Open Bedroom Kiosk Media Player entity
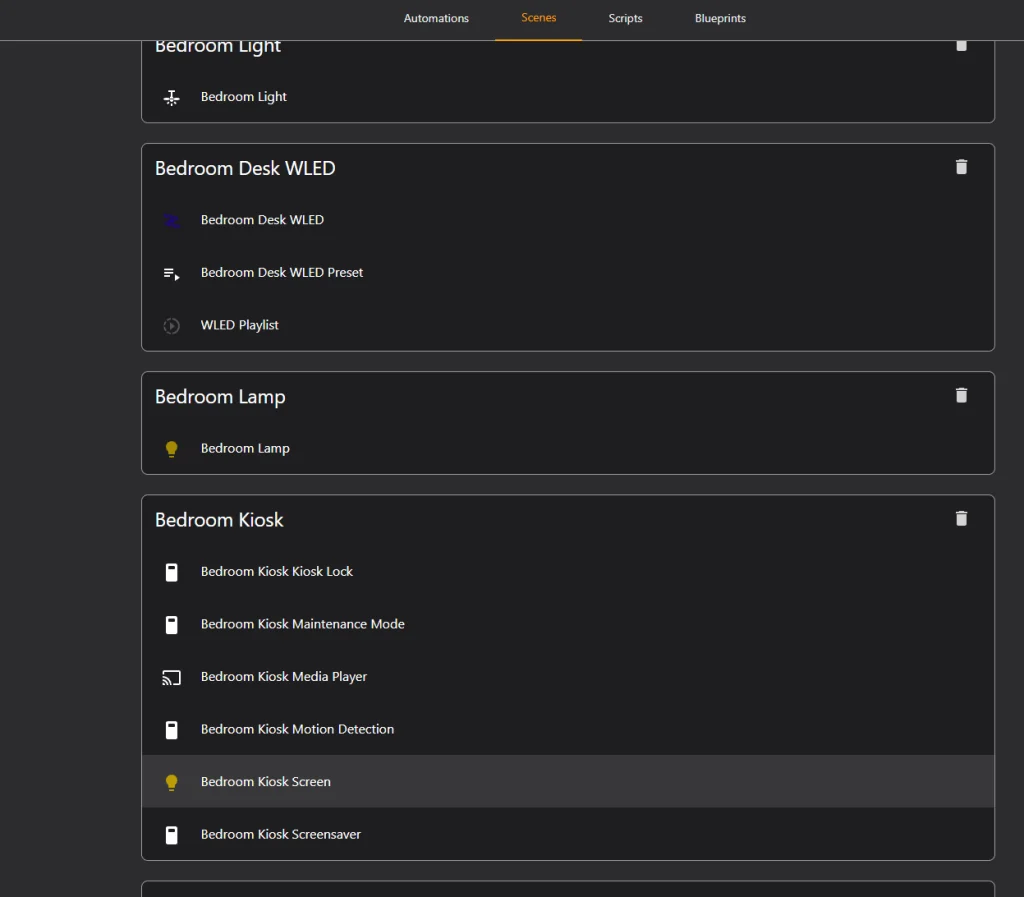 [x=568, y=676]
